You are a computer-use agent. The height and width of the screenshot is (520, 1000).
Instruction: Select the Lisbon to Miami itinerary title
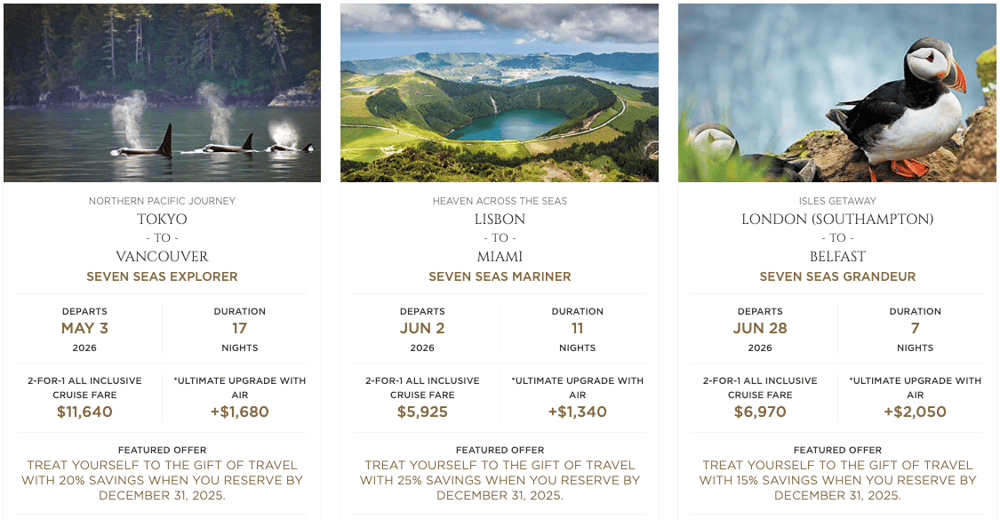pos(499,238)
